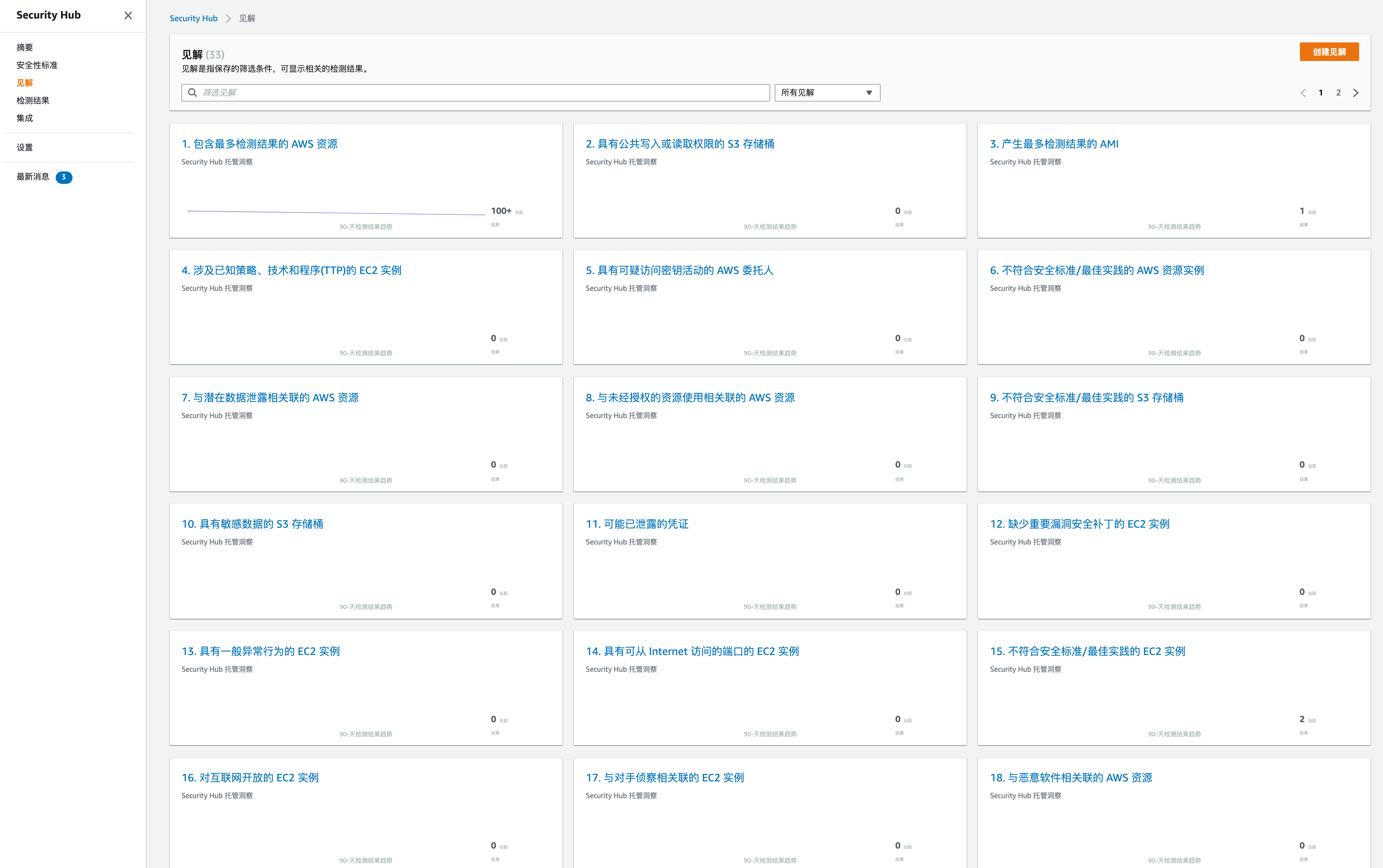The width and height of the screenshot is (1383, 868).
Task: Open 设置 from the sidebar
Action: (x=25, y=148)
